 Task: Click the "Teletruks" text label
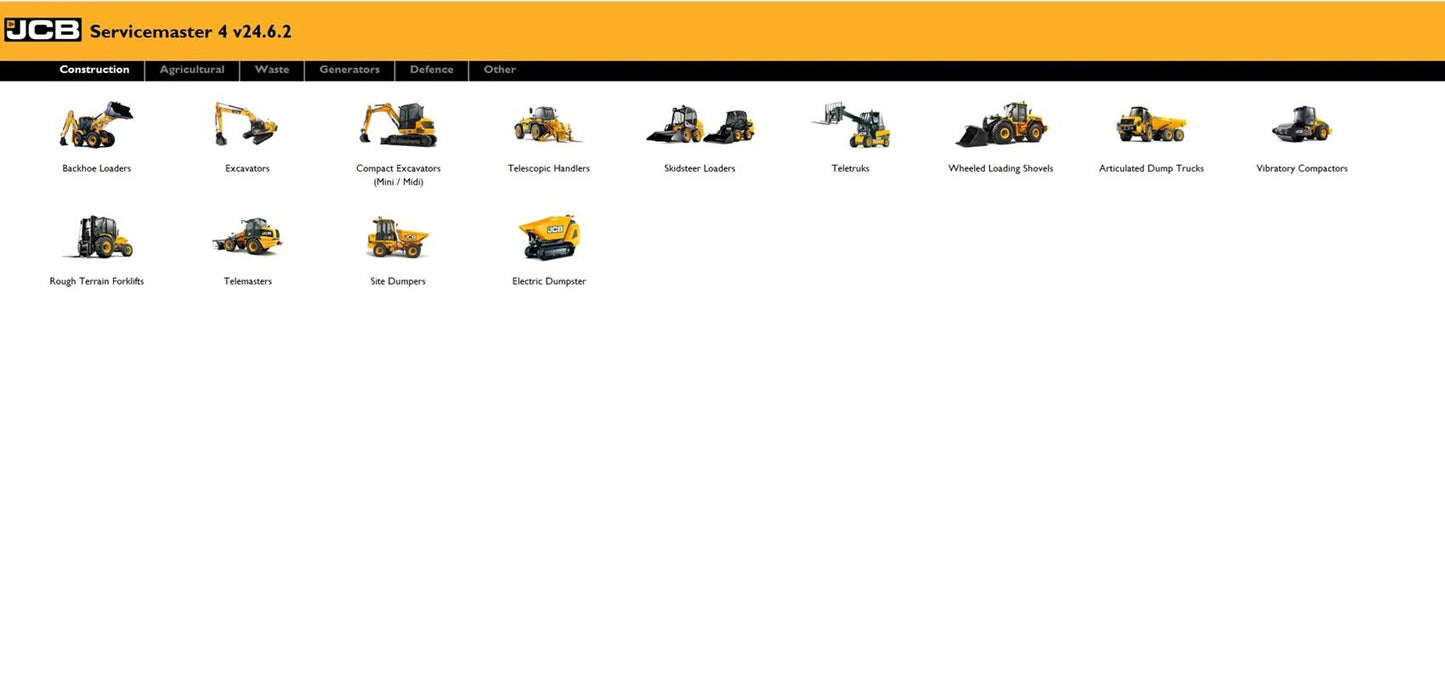(851, 169)
